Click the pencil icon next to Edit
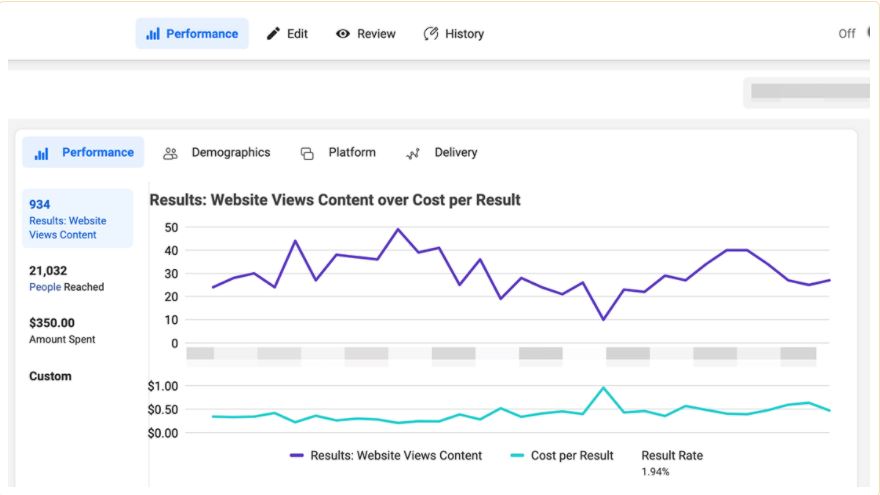Viewport: 880px width, 495px height. [x=273, y=34]
